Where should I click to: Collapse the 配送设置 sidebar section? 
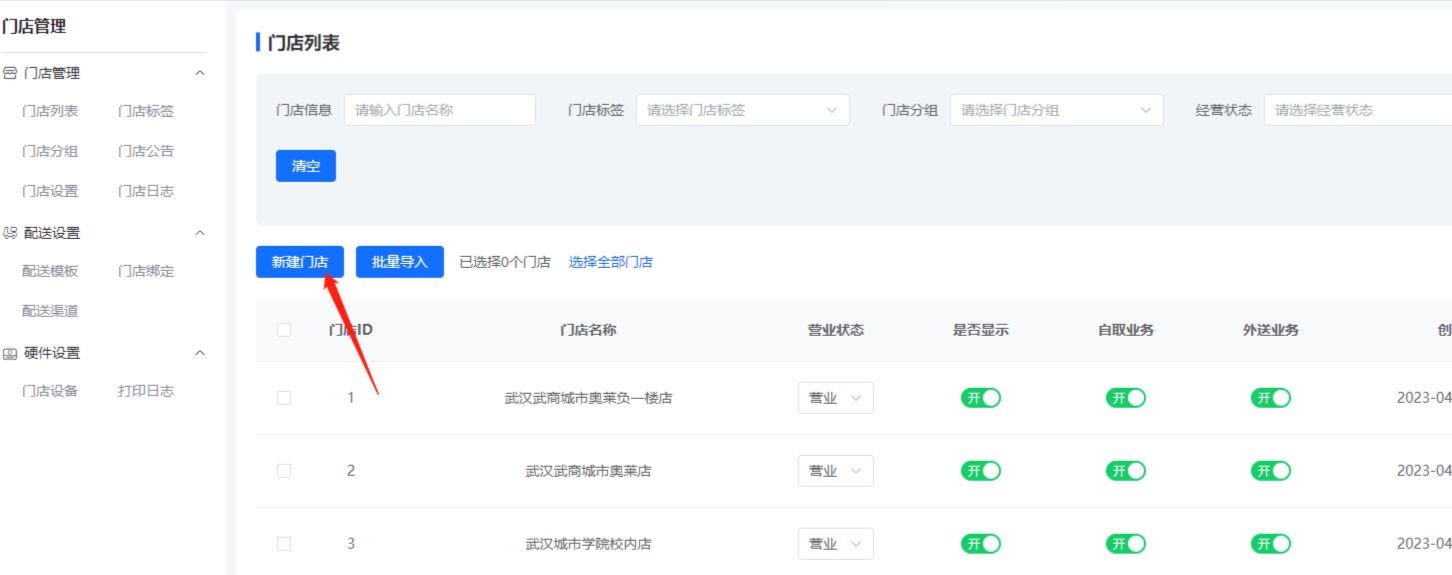[x=200, y=233]
